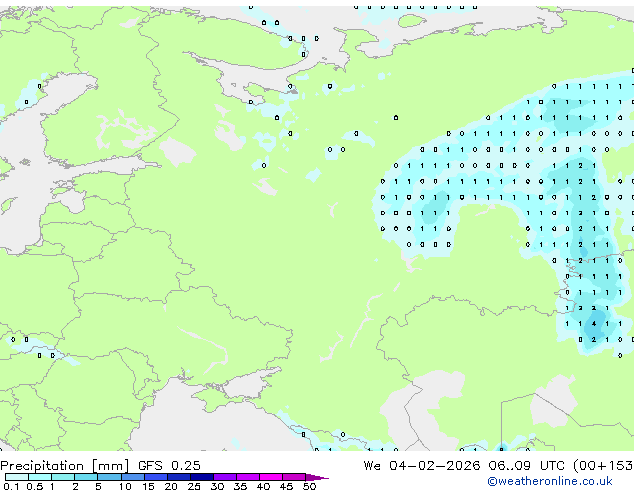Click the 50 mm legend arrow tip
This screenshot has width=634, height=490.
(x=320, y=477)
